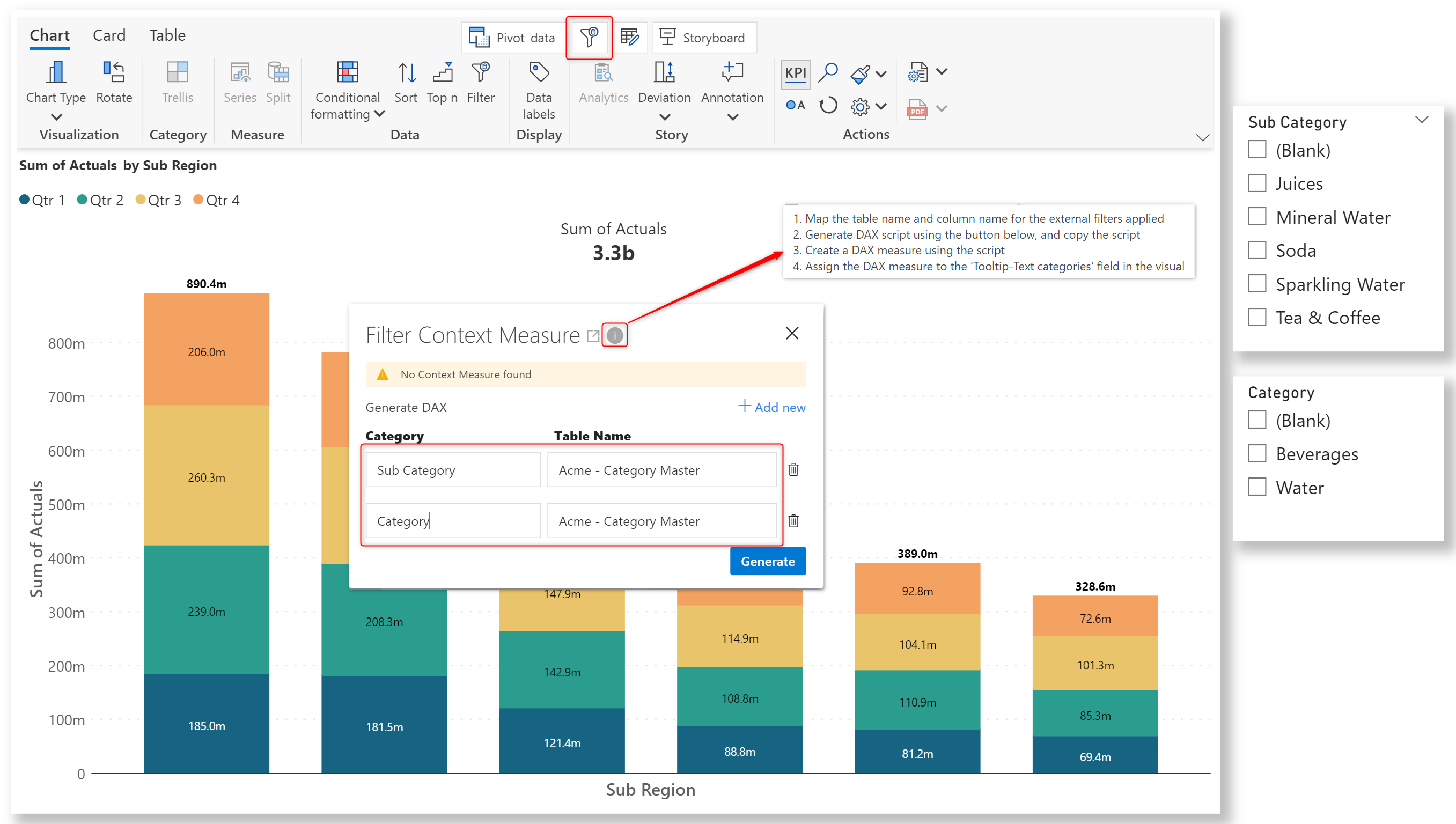Click the KPI icon in Actions

tap(795, 73)
